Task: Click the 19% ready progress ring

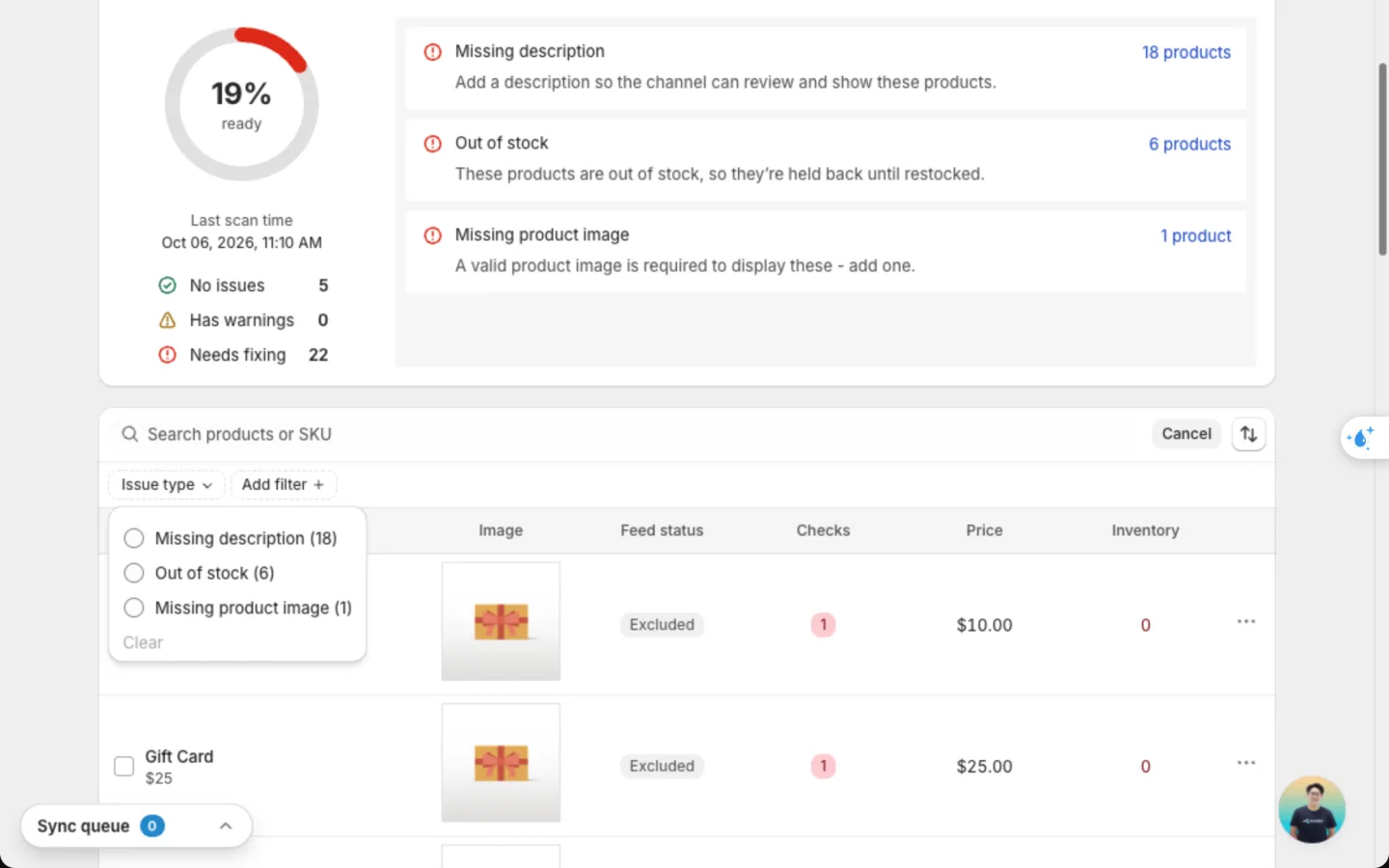Action: [x=241, y=104]
